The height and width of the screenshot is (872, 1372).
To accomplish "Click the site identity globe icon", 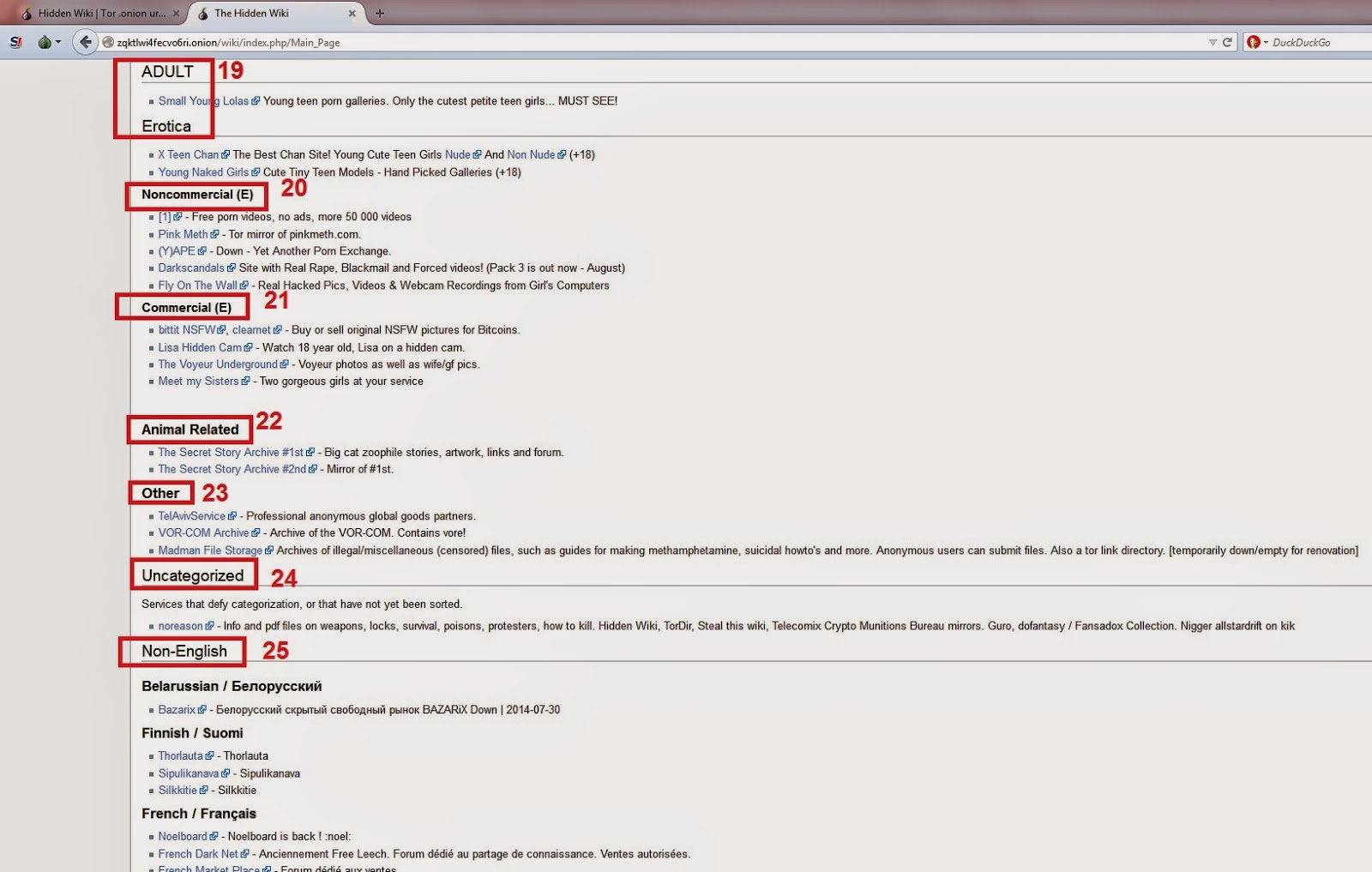I will click(x=107, y=42).
